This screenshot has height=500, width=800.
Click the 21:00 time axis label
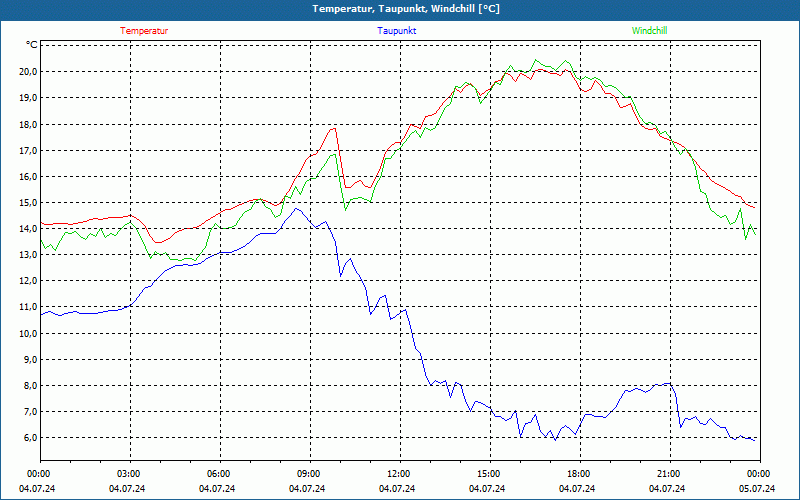(x=670, y=474)
